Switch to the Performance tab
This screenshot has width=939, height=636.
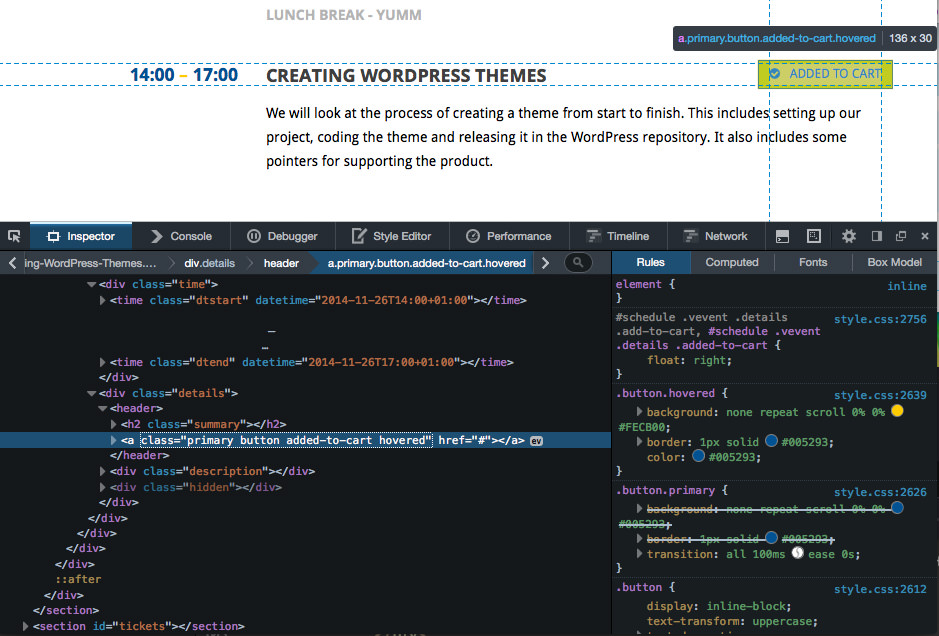[508, 237]
